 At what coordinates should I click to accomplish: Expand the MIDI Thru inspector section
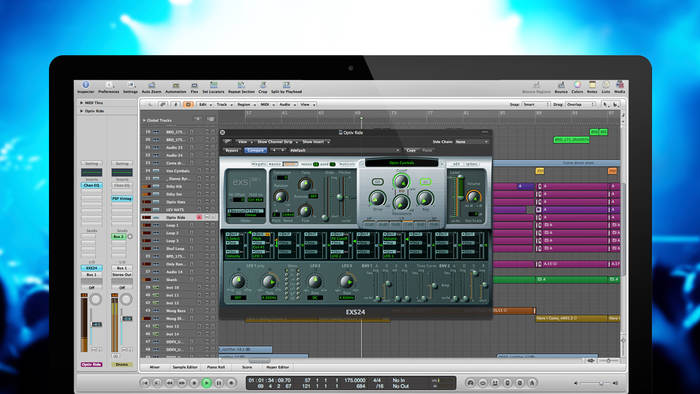[x=81, y=103]
